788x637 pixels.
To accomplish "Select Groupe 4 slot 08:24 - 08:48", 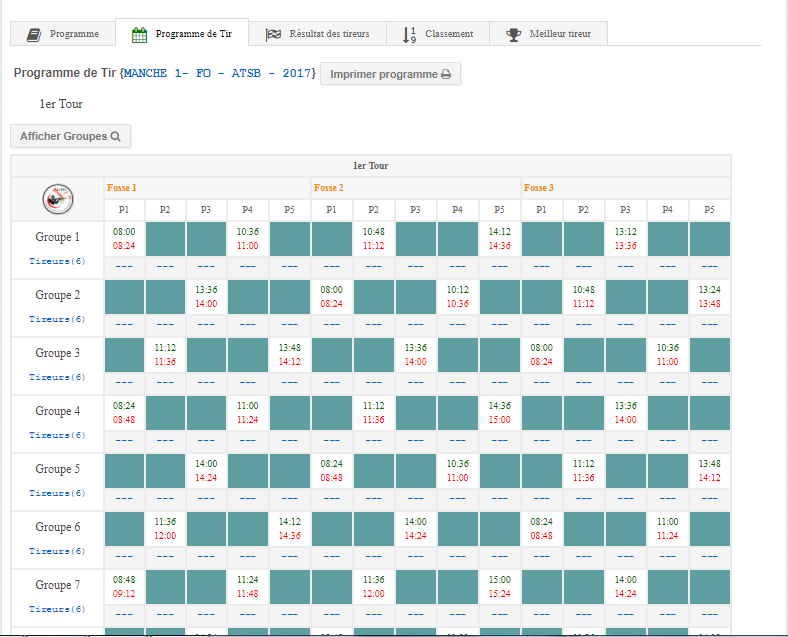I will point(124,412).
